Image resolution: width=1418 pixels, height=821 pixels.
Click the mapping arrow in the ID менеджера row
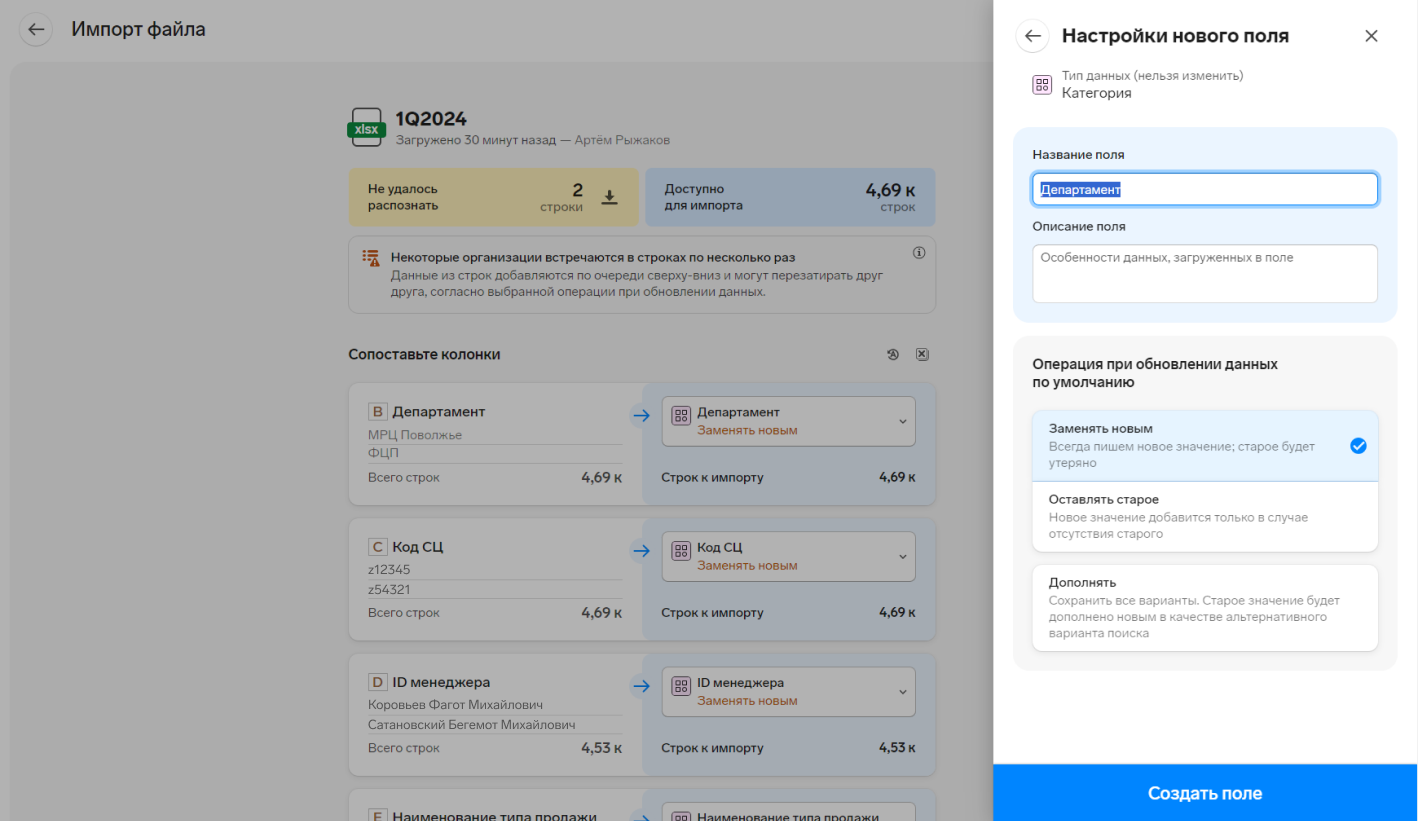(641, 686)
